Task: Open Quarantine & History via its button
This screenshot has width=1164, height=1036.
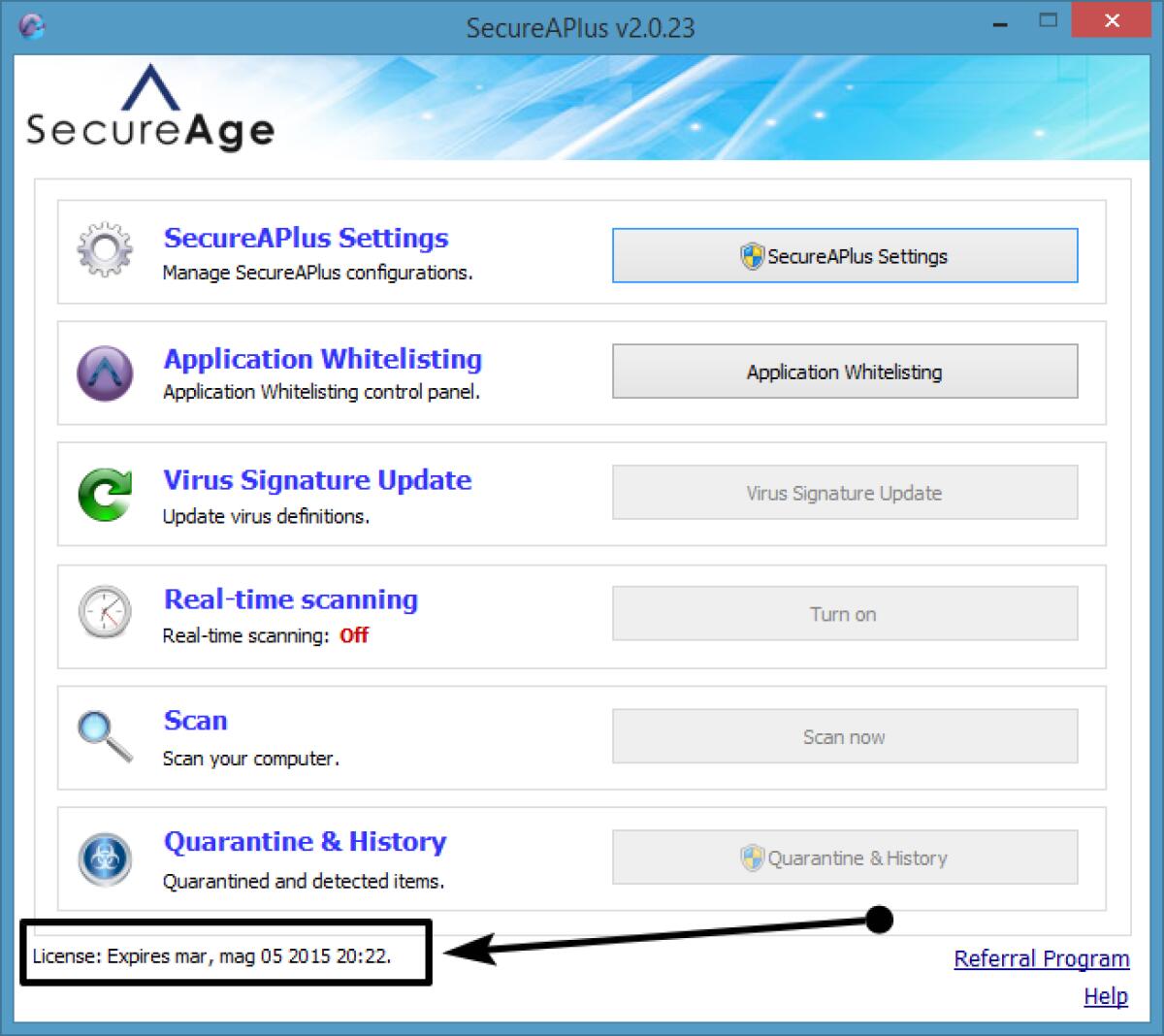Action: [x=843, y=858]
